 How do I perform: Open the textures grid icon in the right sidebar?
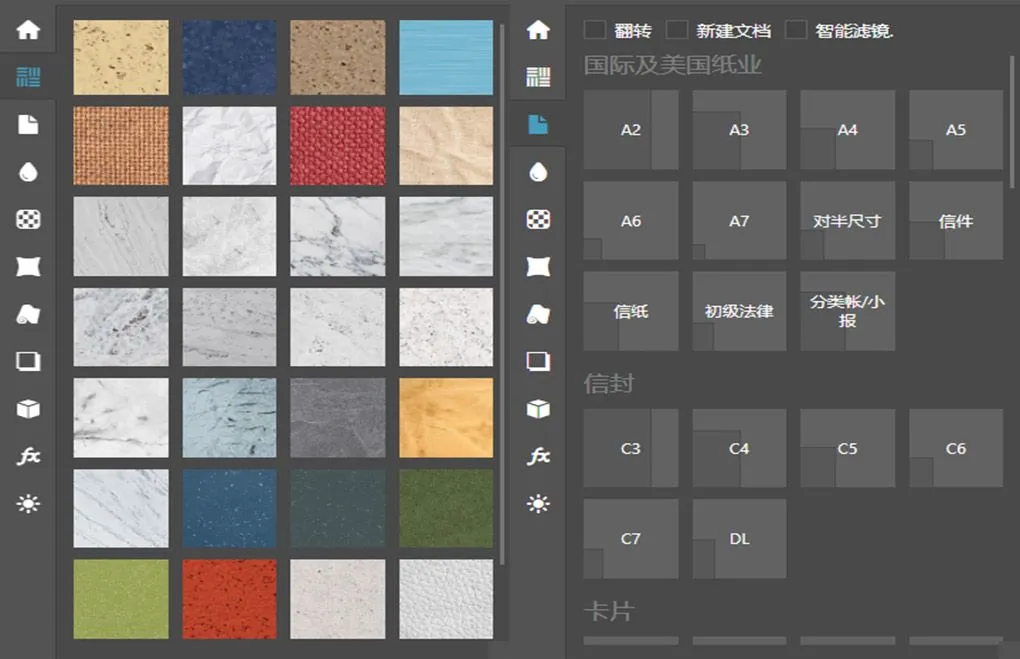tap(538, 77)
